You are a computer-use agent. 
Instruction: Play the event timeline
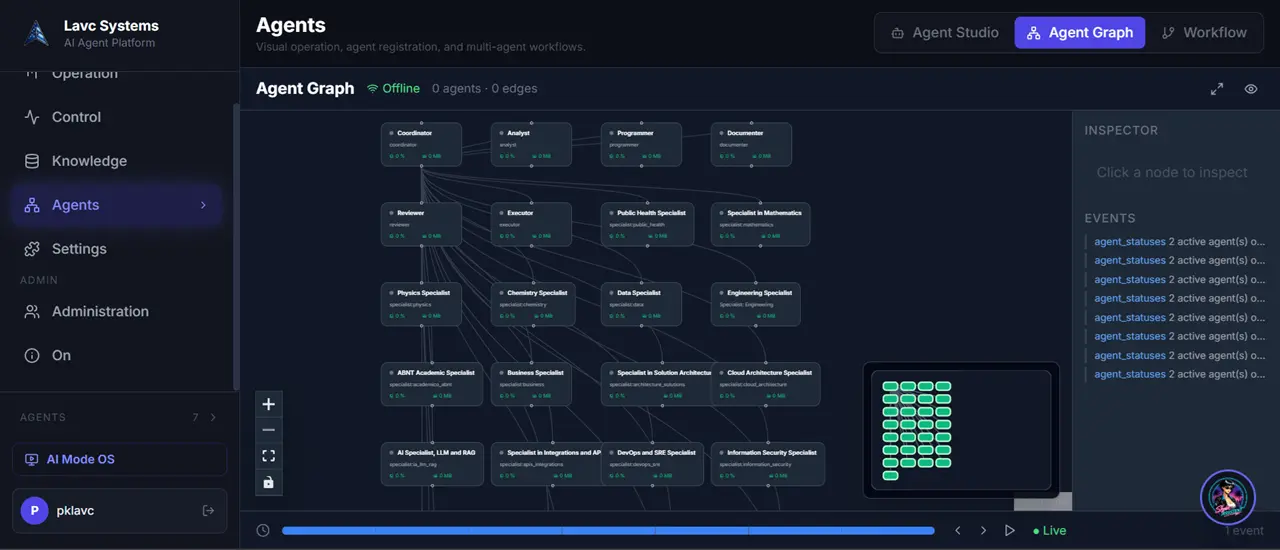tap(1009, 531)
